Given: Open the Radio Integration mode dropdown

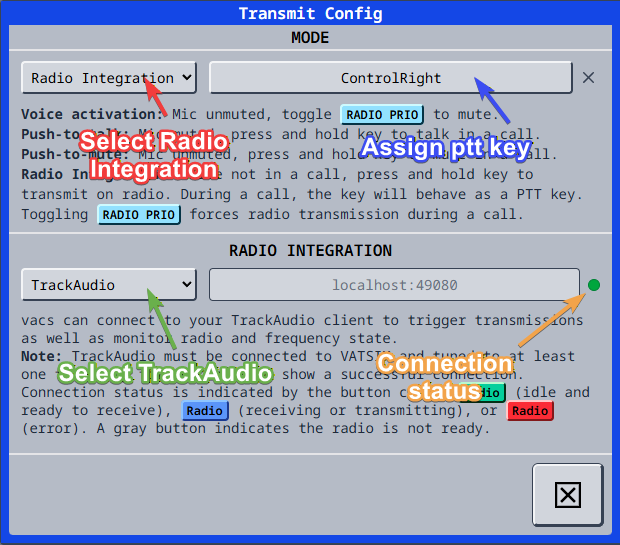Looking at the screenshot, I should click(108, 78).
